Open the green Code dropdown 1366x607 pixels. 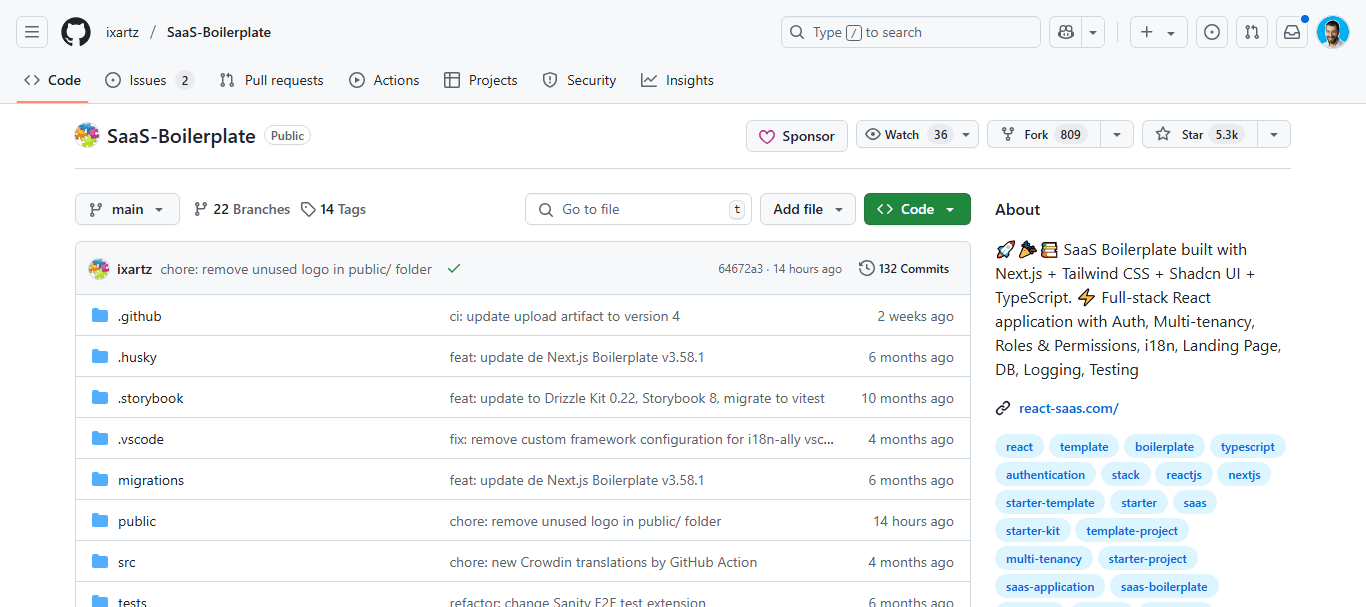click(x=917, y=209)
